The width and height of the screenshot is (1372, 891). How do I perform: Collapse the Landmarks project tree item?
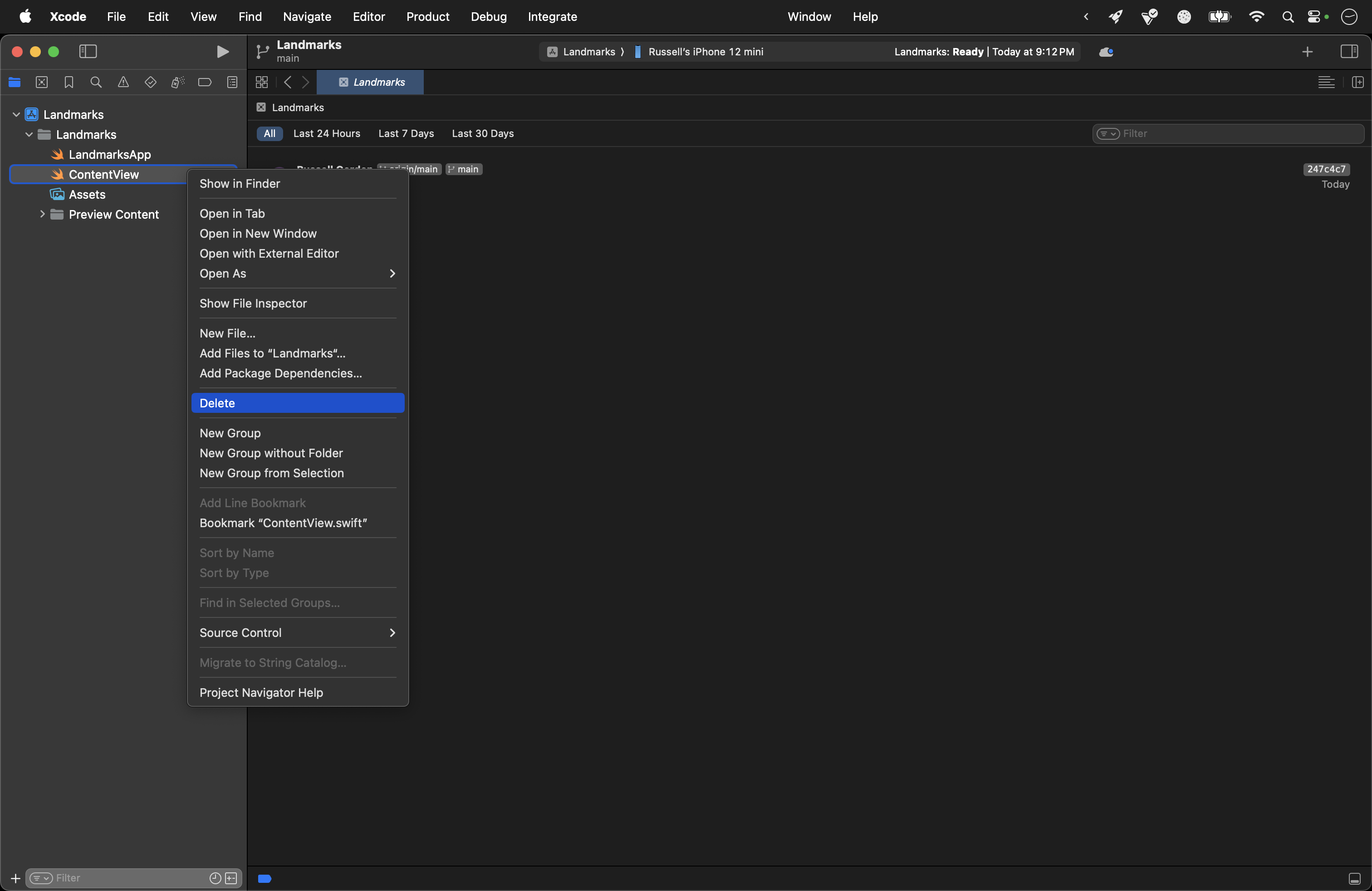point(16,113)
